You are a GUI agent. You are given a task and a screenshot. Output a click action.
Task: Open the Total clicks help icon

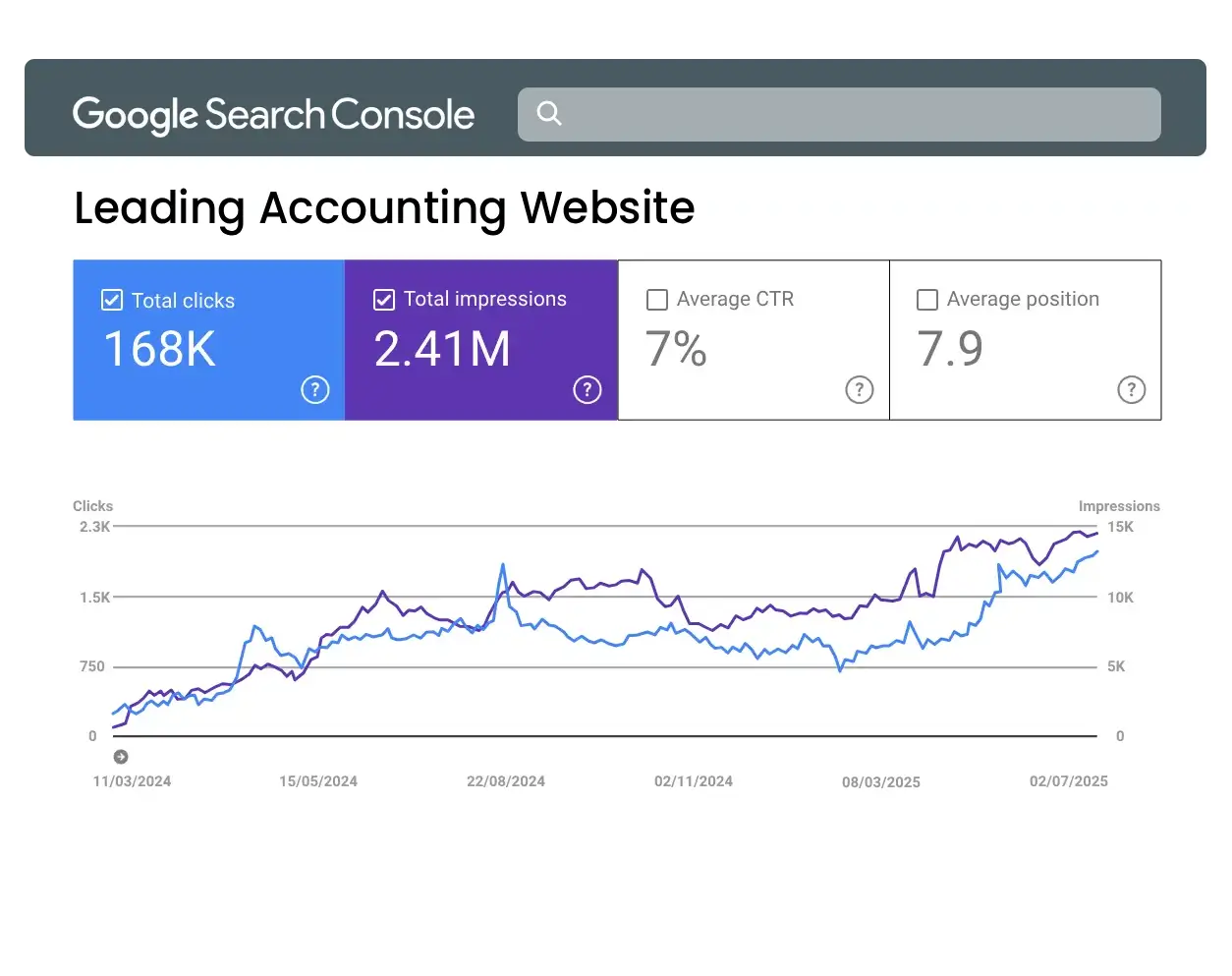(x=314, y=389)
